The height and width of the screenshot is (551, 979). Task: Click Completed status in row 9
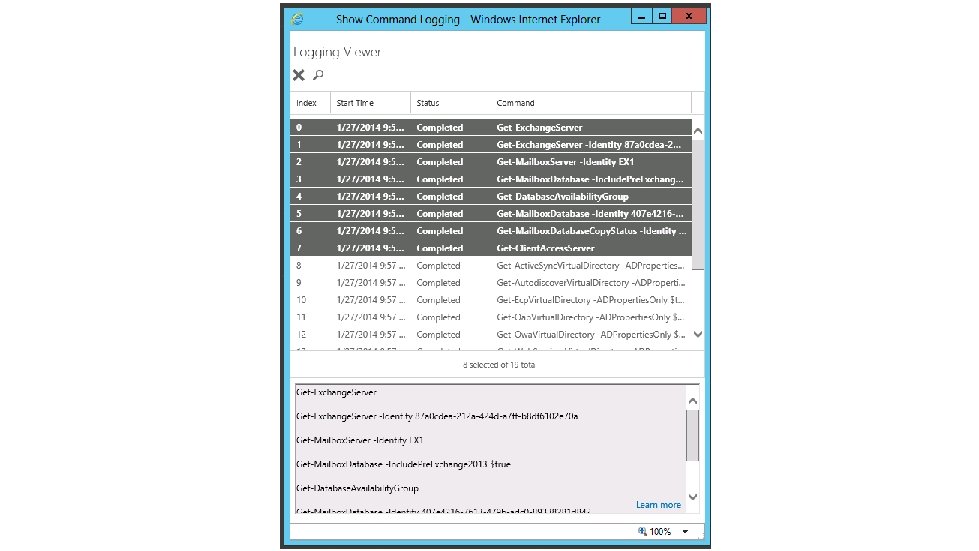click(x=438, y=283)
